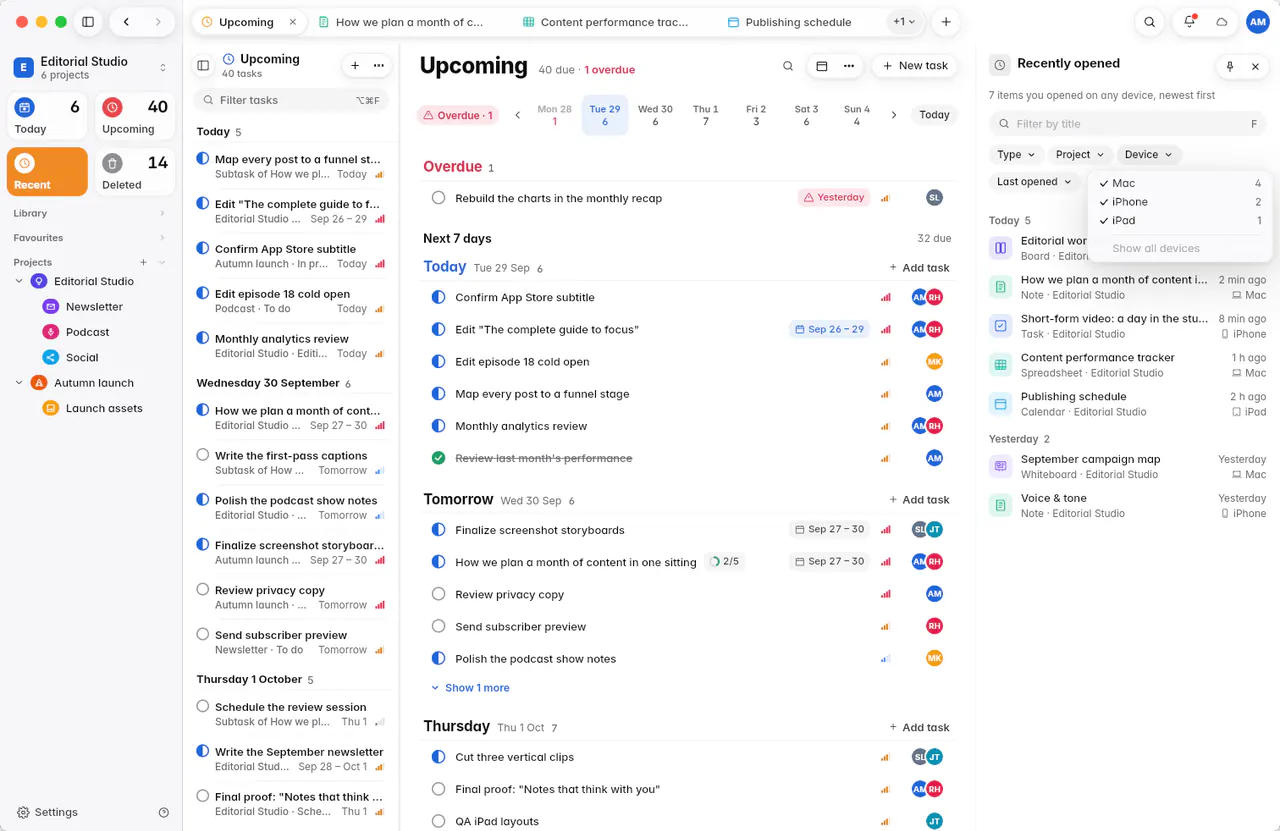Image resolution: width=1280 pixels, height=831 pixels.
Task: Collapse the Editorial Studio project tree
Action: (19, 281)
